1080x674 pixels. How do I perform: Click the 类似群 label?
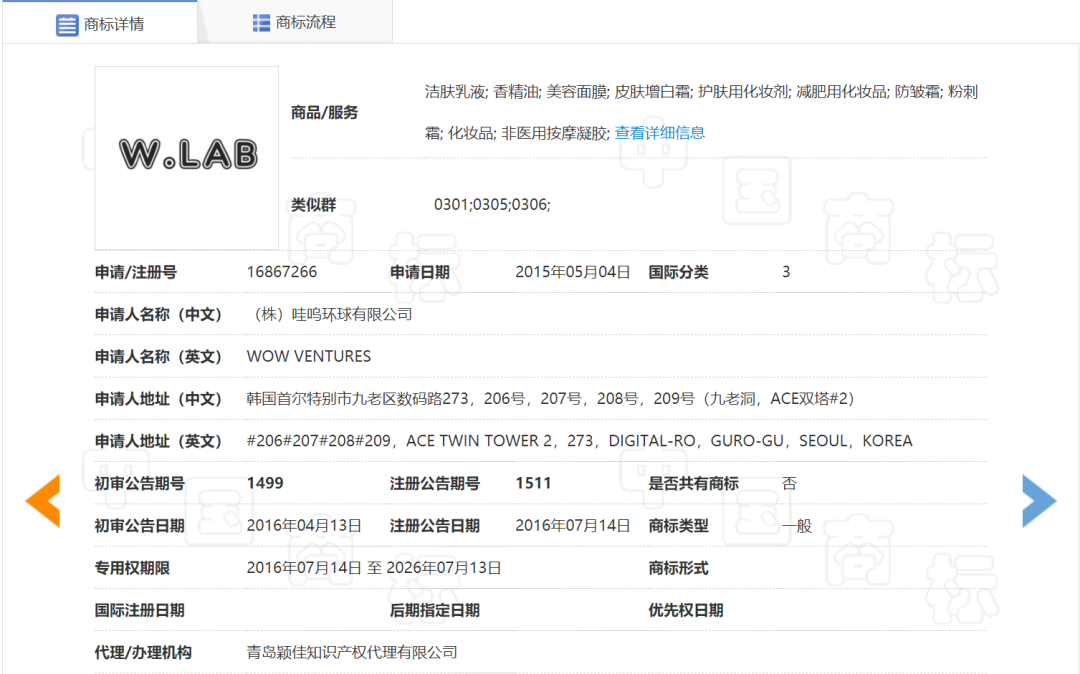[x=313, y=204]
